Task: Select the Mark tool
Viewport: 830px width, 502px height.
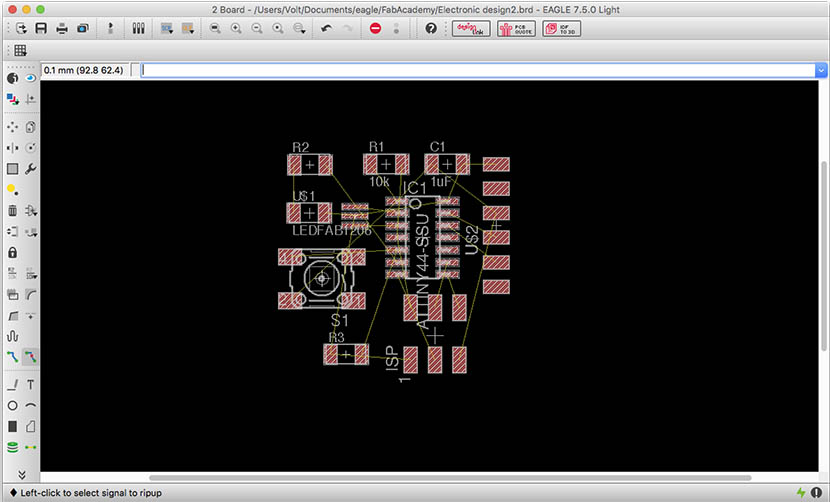Action: tap(31, 98)
